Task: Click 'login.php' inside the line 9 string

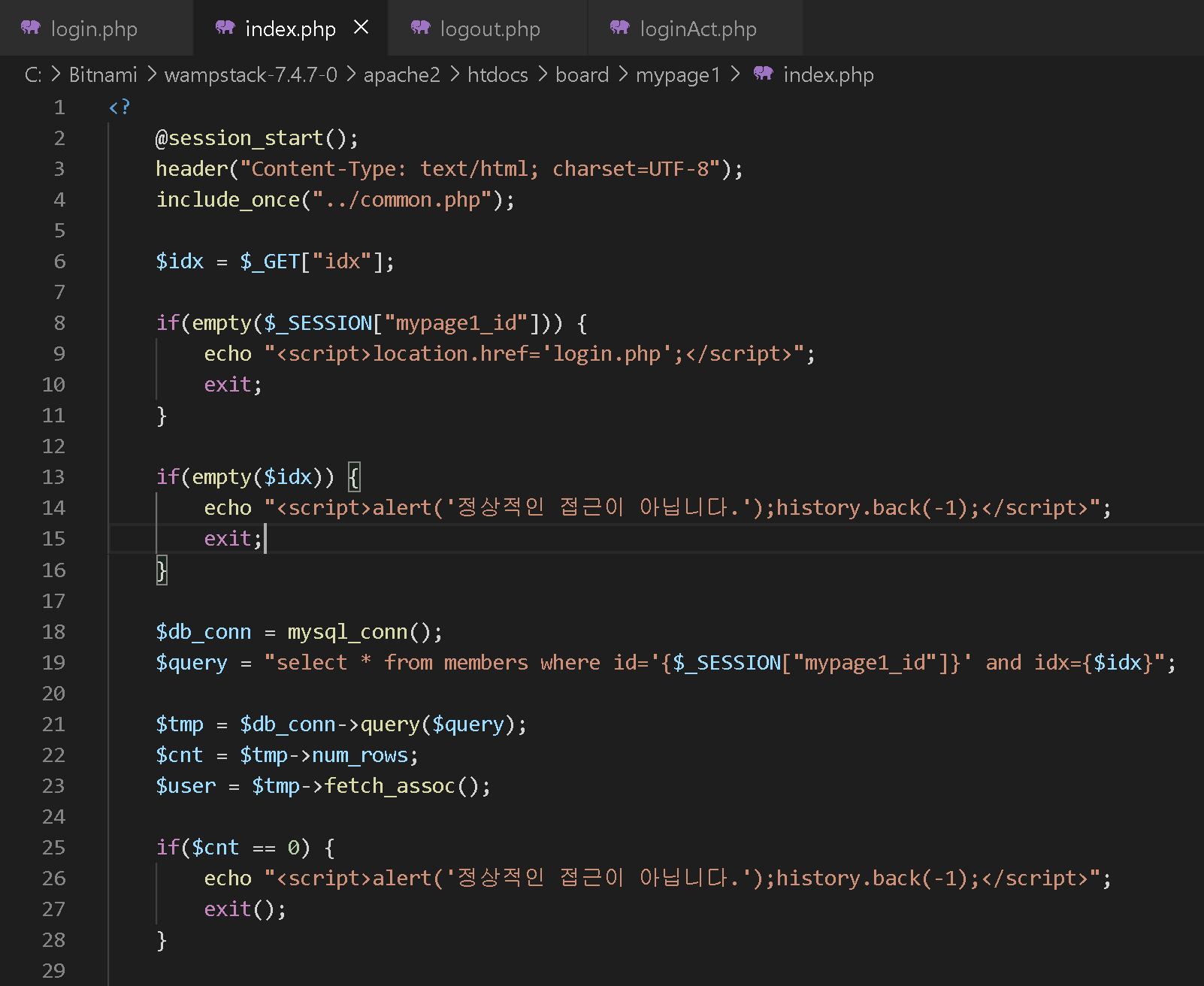Action: [x=607, y=354]
